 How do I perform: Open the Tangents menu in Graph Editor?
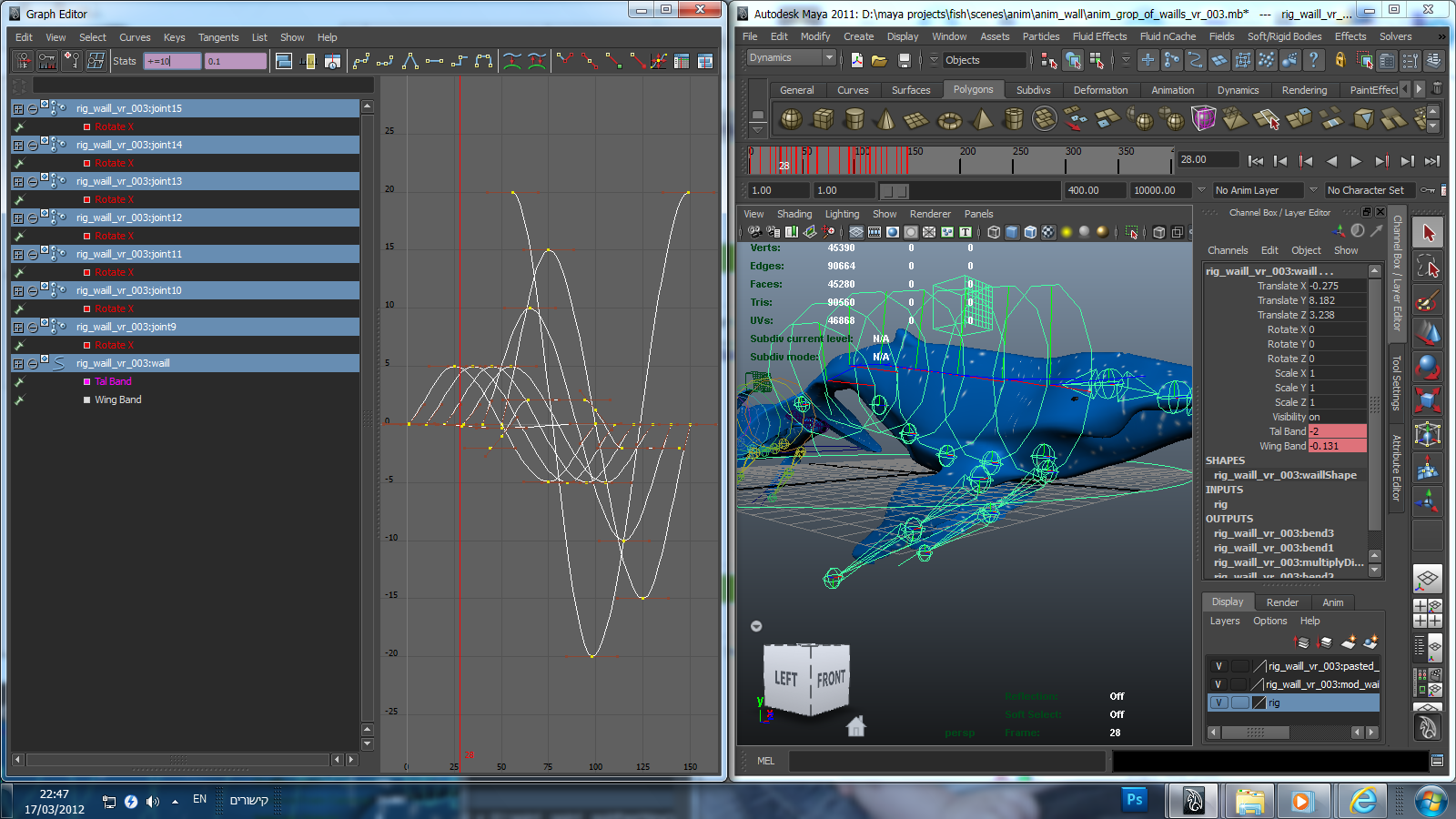point(218,37)
